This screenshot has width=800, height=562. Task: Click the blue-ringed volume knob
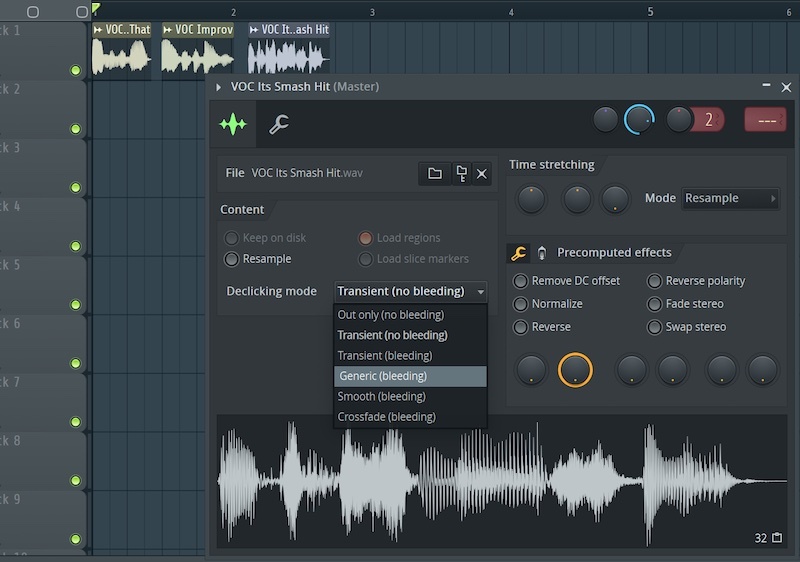[639, 120]
